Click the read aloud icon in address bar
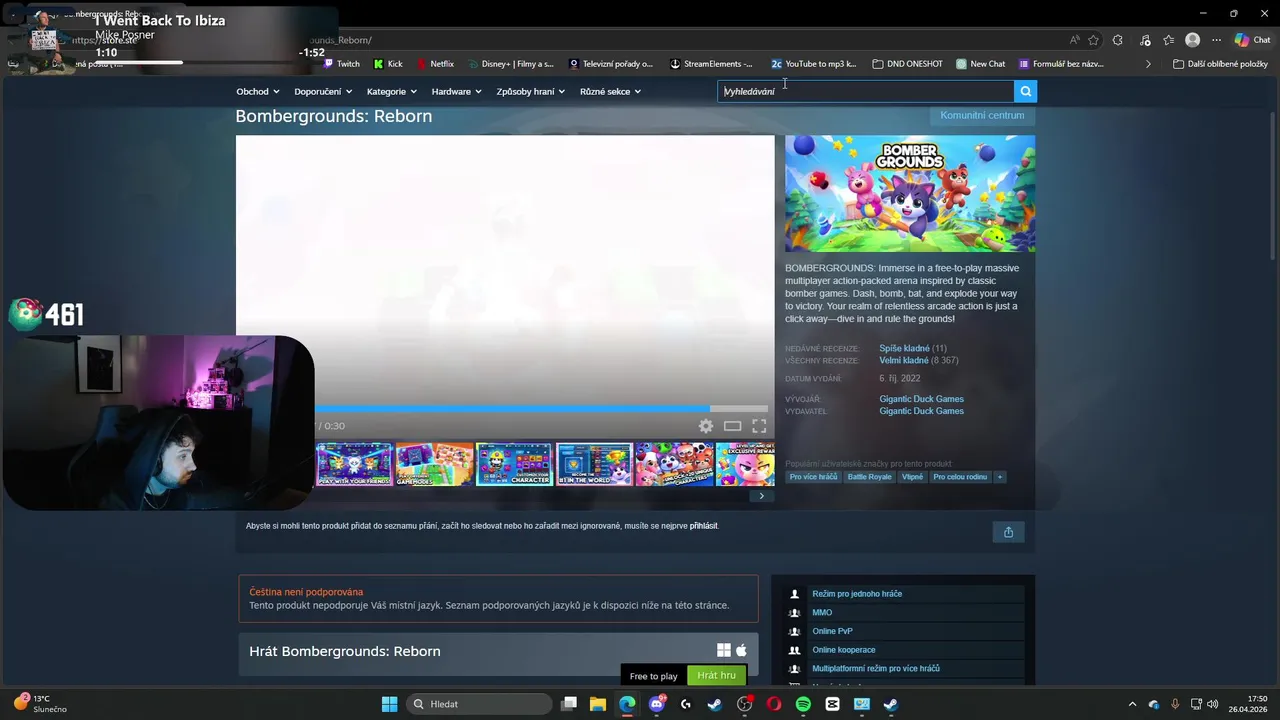The height and width of the screenshot is (720, 1280). 1074,40
